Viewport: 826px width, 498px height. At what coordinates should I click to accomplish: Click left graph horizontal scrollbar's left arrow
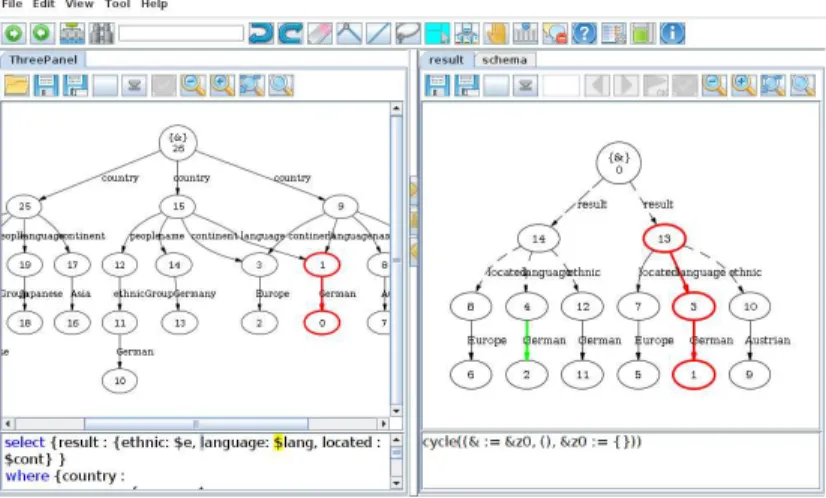(x=8, y=423)
